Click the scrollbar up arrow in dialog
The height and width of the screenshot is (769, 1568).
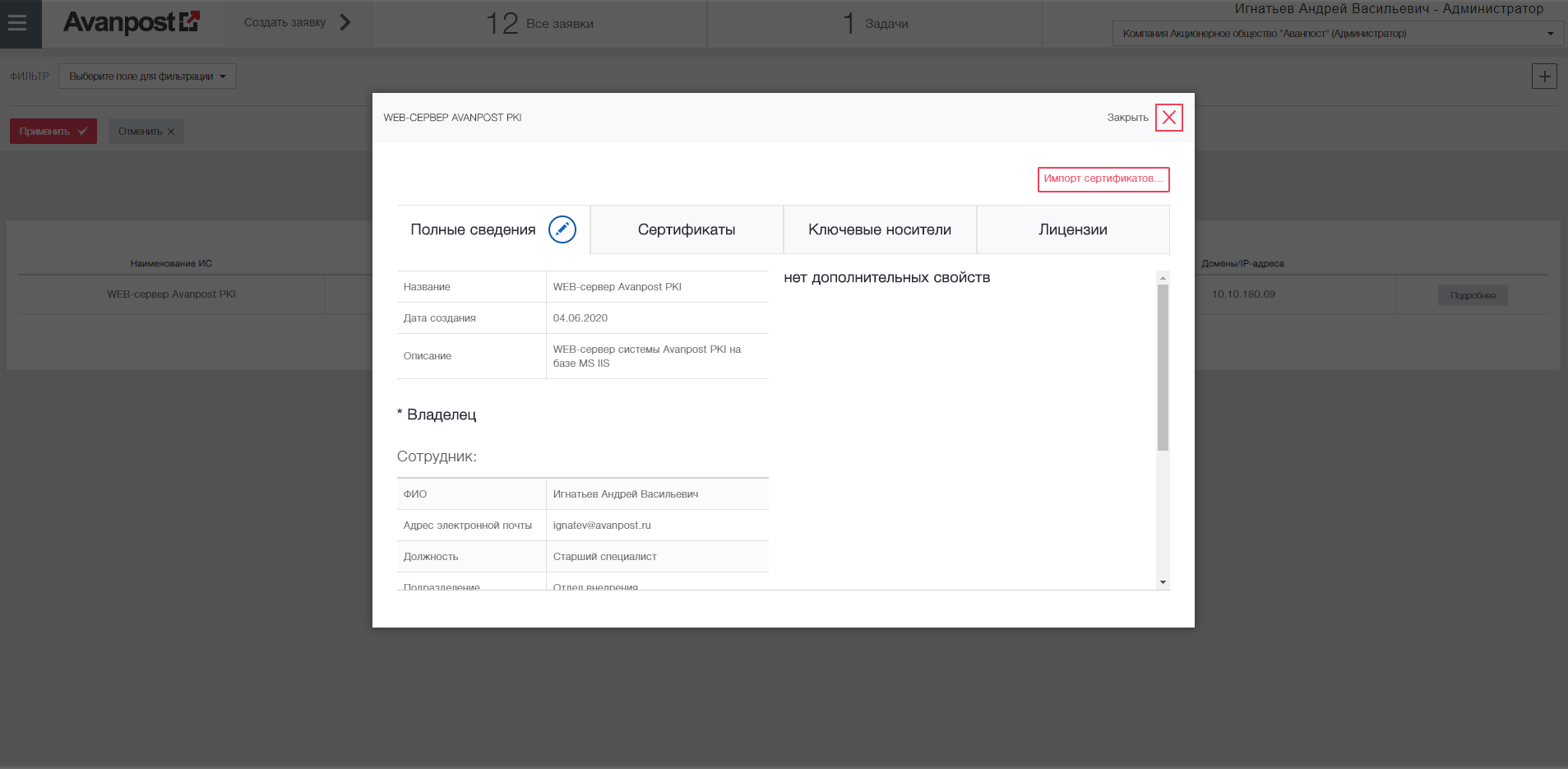pyautogui.click(x=1163, y=278)
